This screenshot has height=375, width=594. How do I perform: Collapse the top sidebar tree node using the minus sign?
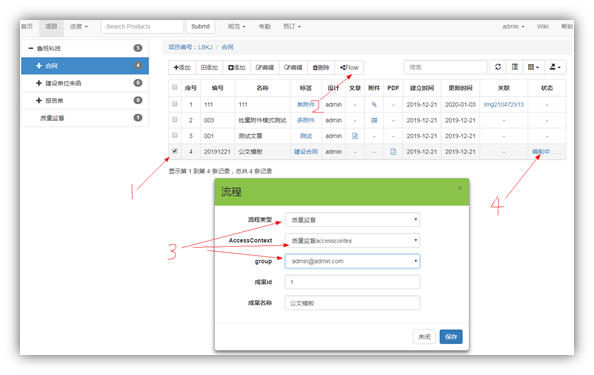[x=31, y=48]
